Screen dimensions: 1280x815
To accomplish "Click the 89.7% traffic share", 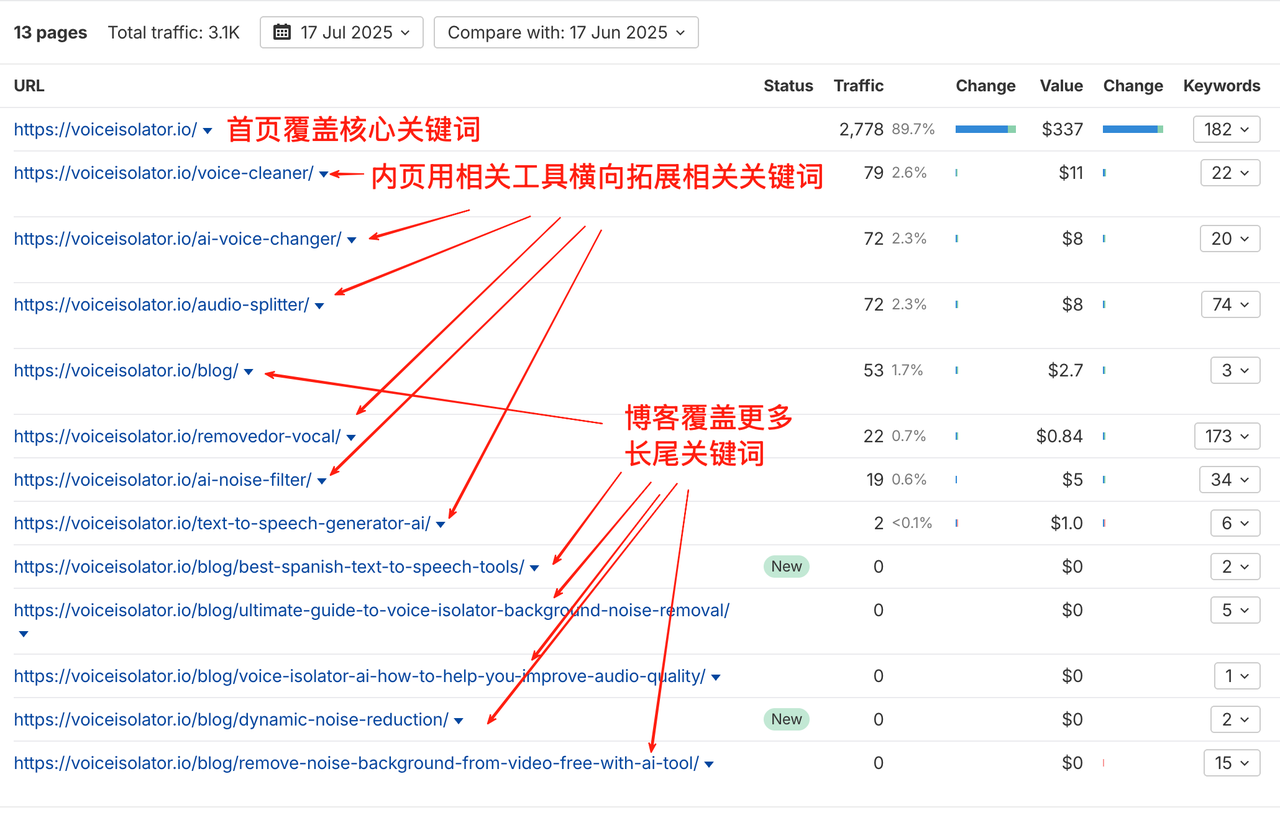I will click(914, 130).
